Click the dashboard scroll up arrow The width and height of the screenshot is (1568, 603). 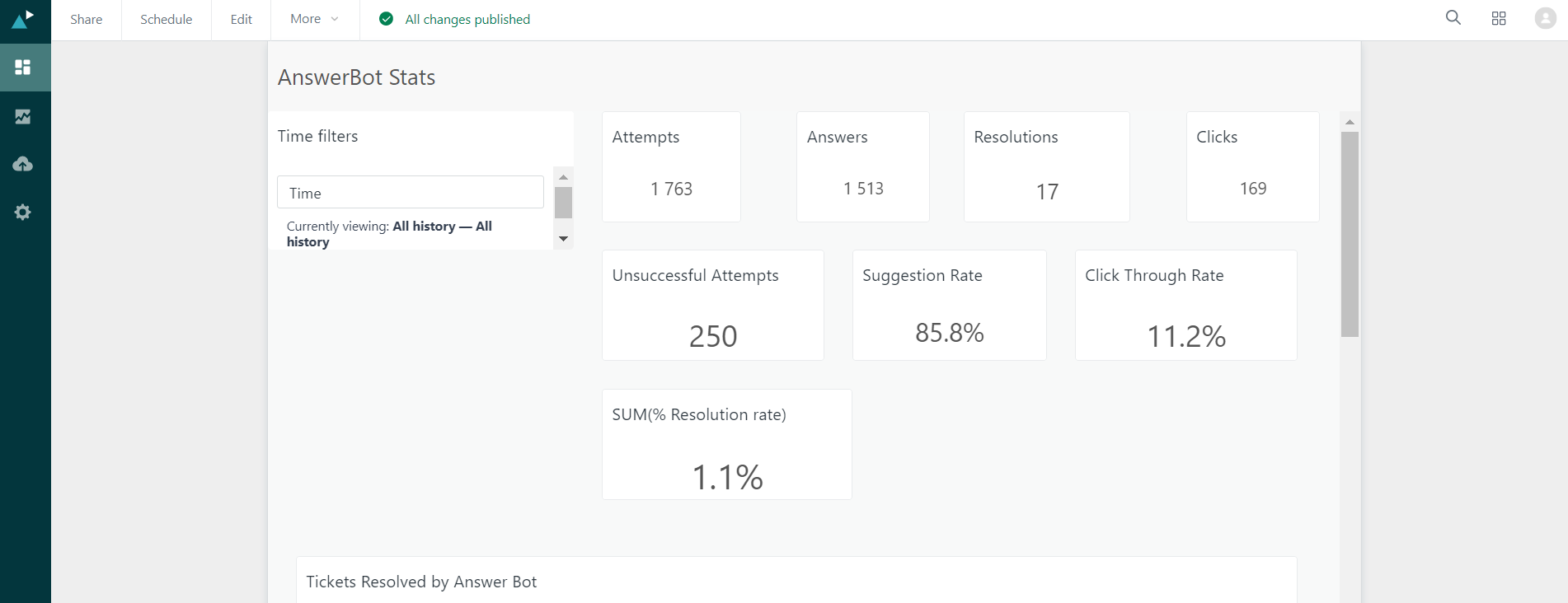pos(1350,122)
